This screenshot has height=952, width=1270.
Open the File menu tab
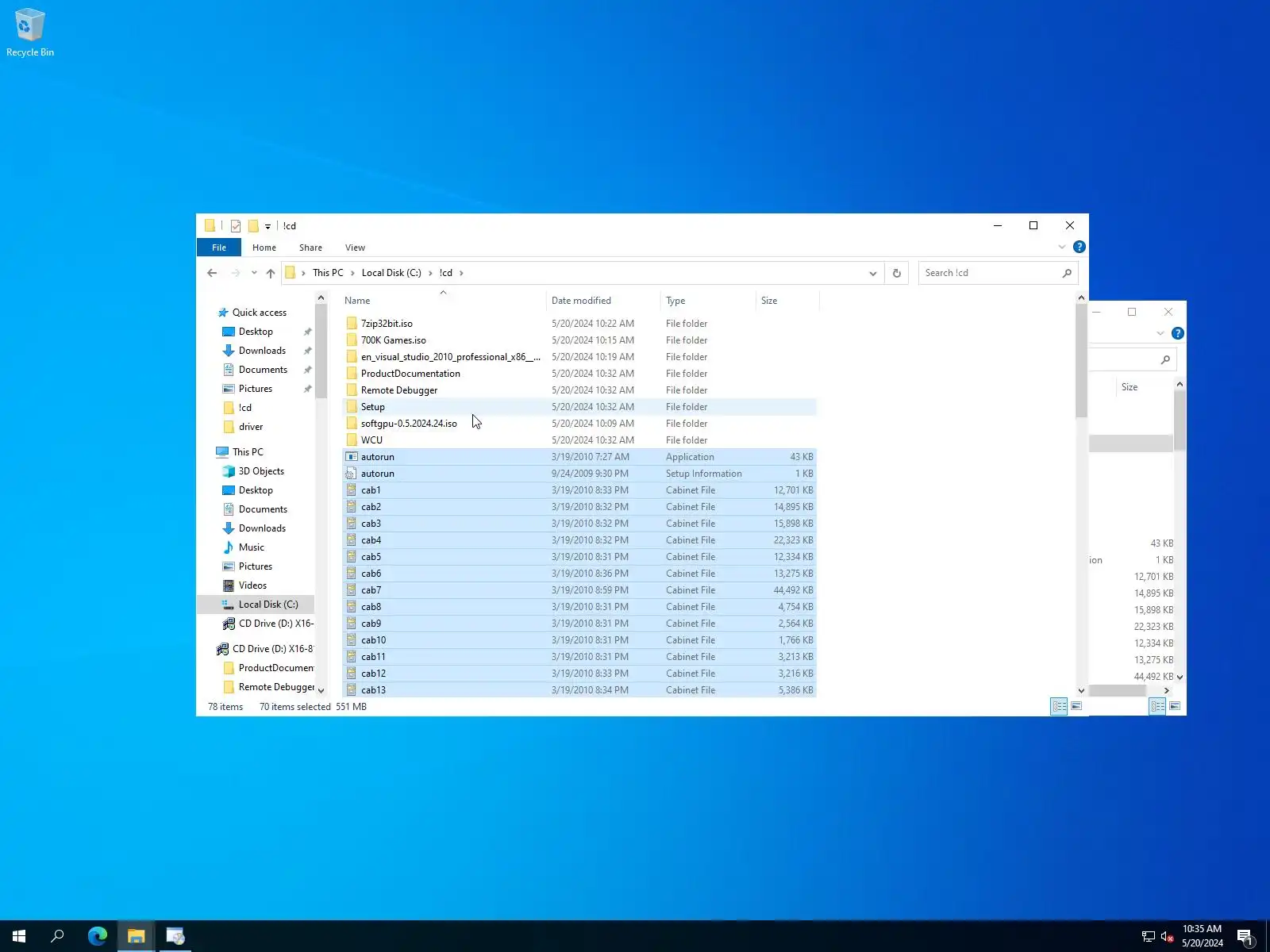219,248
